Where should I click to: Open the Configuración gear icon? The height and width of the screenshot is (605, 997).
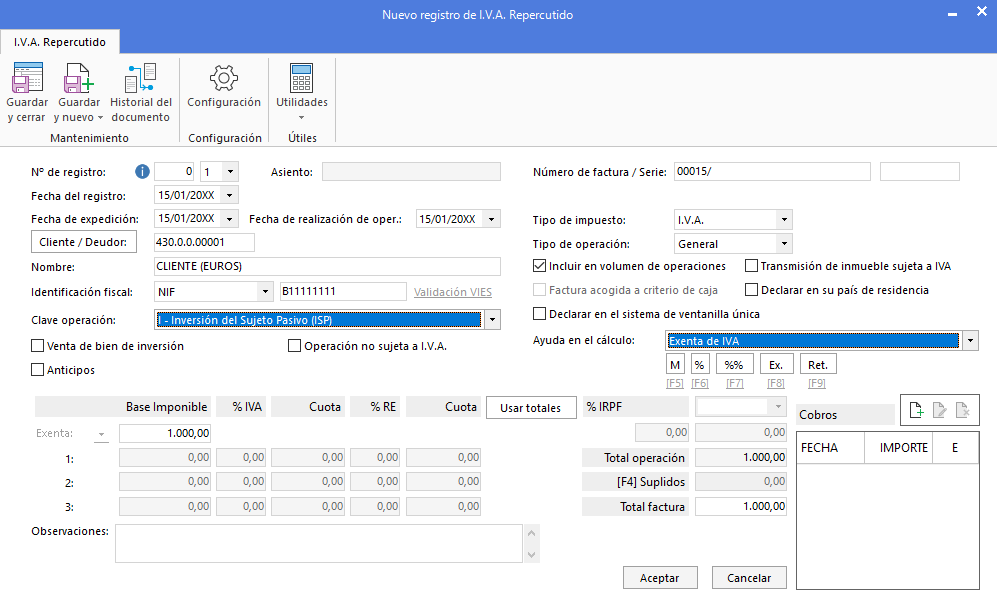pyautogui.click(x=224, y=79)
